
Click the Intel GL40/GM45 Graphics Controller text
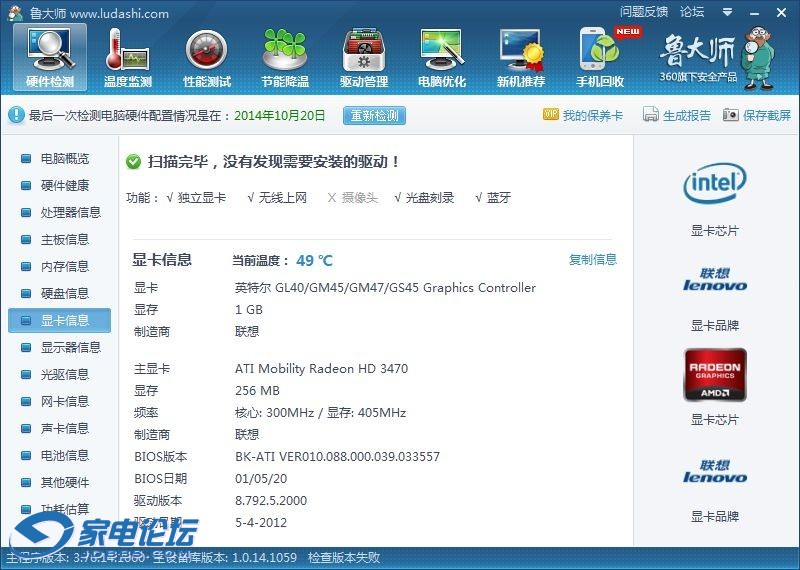click(385, 288)
